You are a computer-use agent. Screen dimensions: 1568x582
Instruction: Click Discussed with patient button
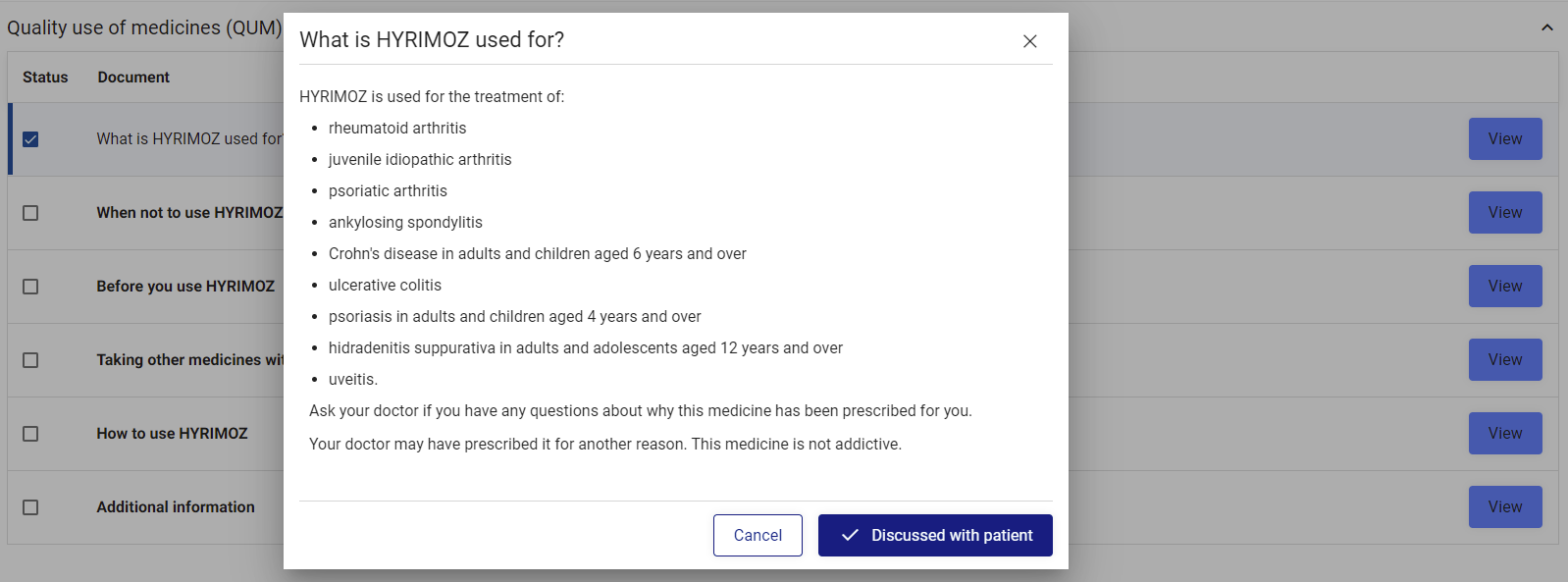pyautogui.click(x=935, y=535)
